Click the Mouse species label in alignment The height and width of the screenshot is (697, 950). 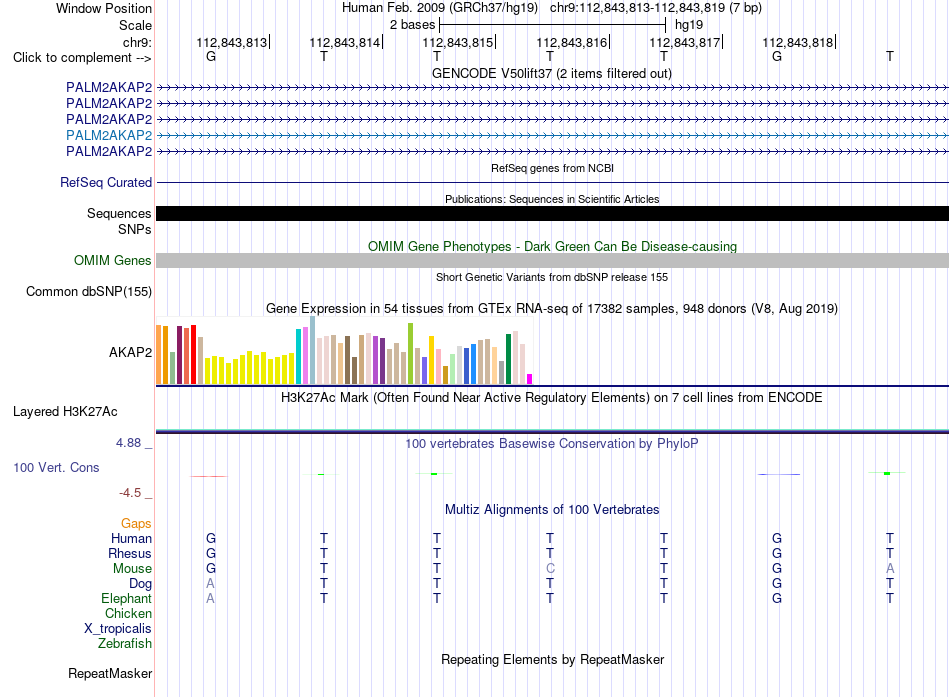coord(132,569)
